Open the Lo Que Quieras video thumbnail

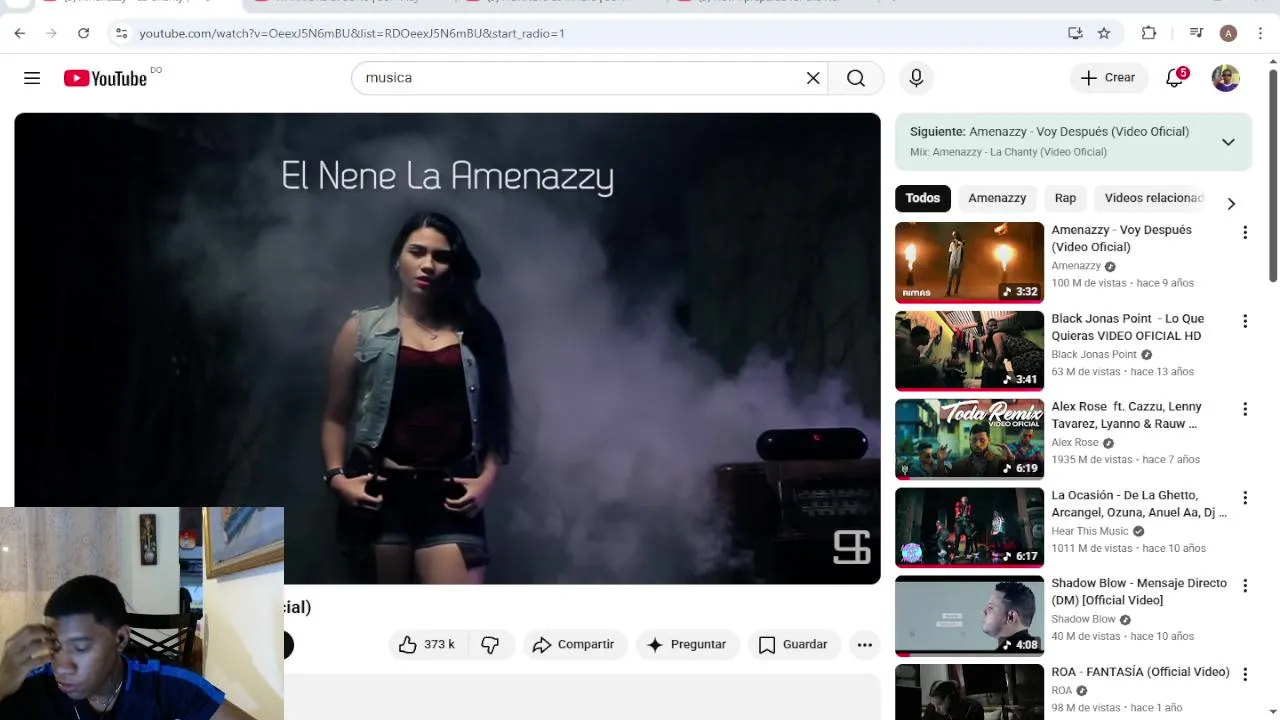pos(969,351)
